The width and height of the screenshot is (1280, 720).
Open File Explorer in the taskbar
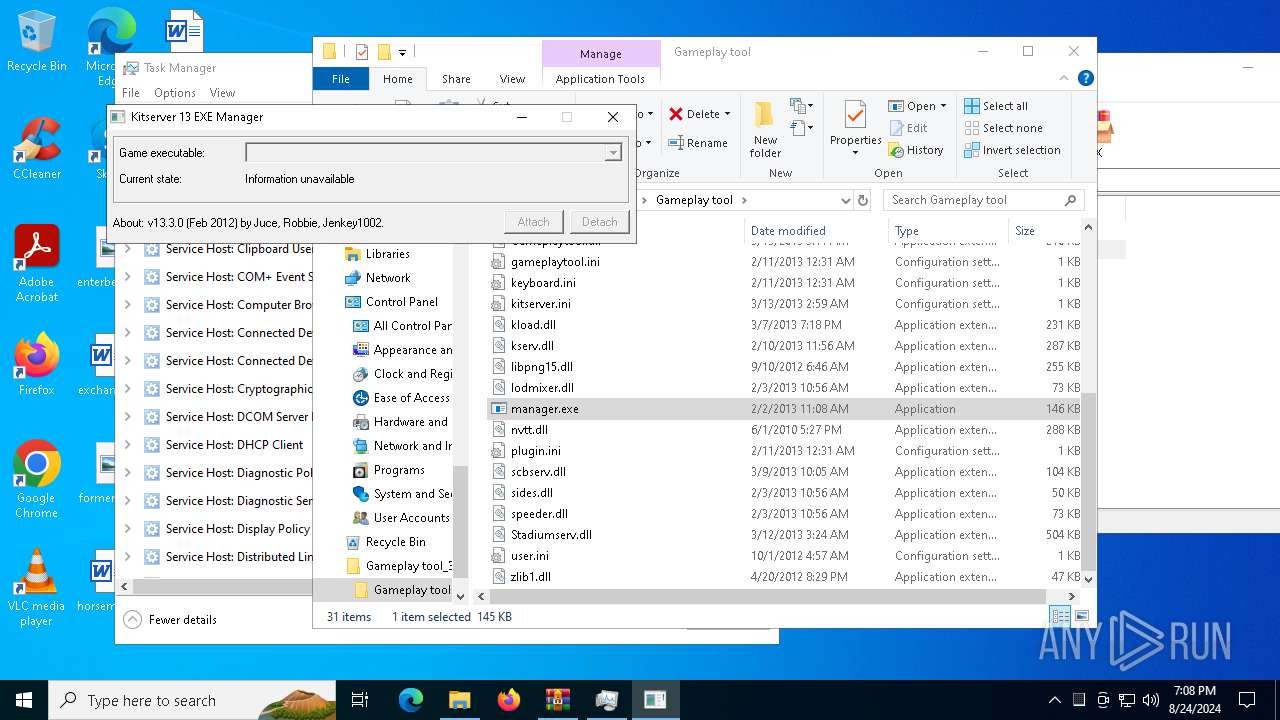[x=459, y=700]
